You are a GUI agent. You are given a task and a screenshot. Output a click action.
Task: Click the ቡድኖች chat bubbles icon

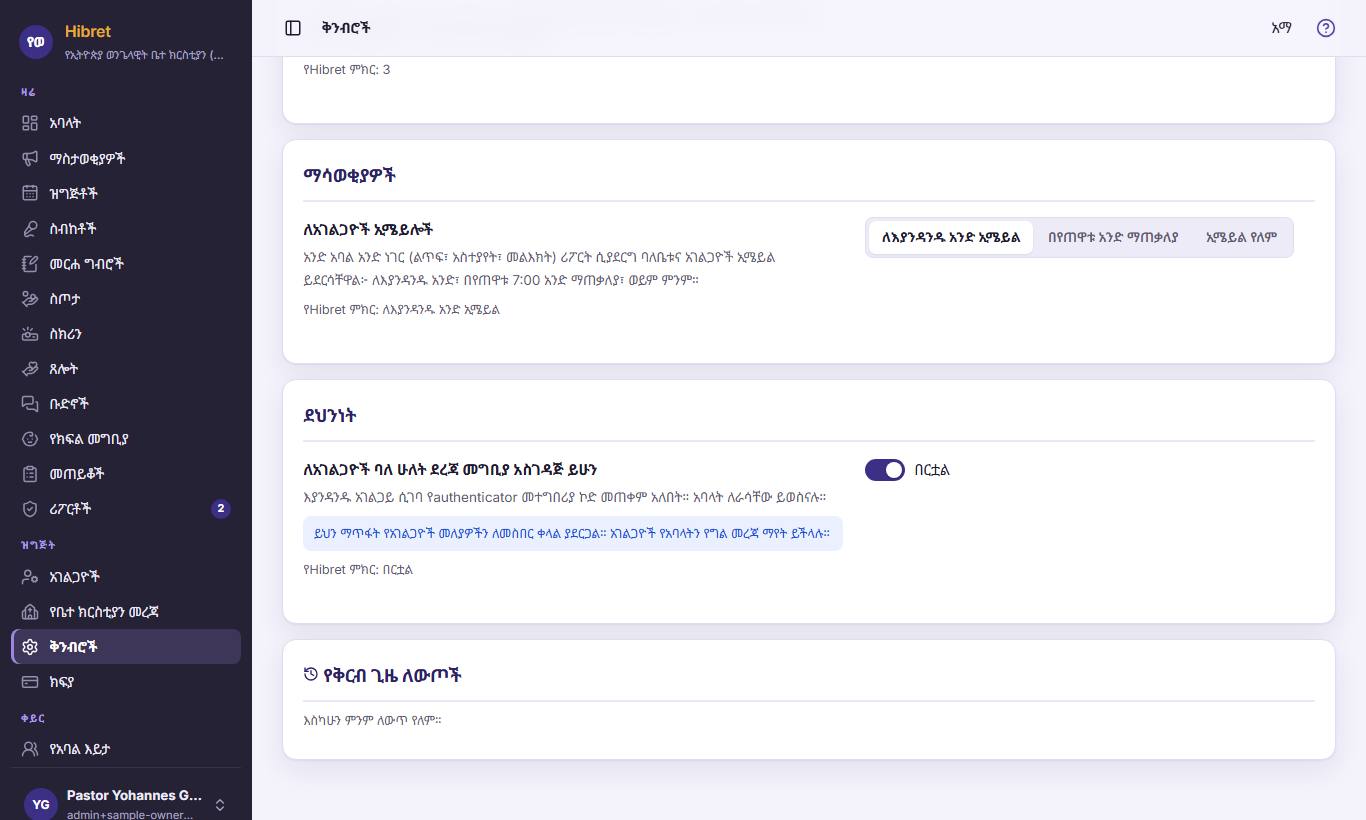point(30,403)
